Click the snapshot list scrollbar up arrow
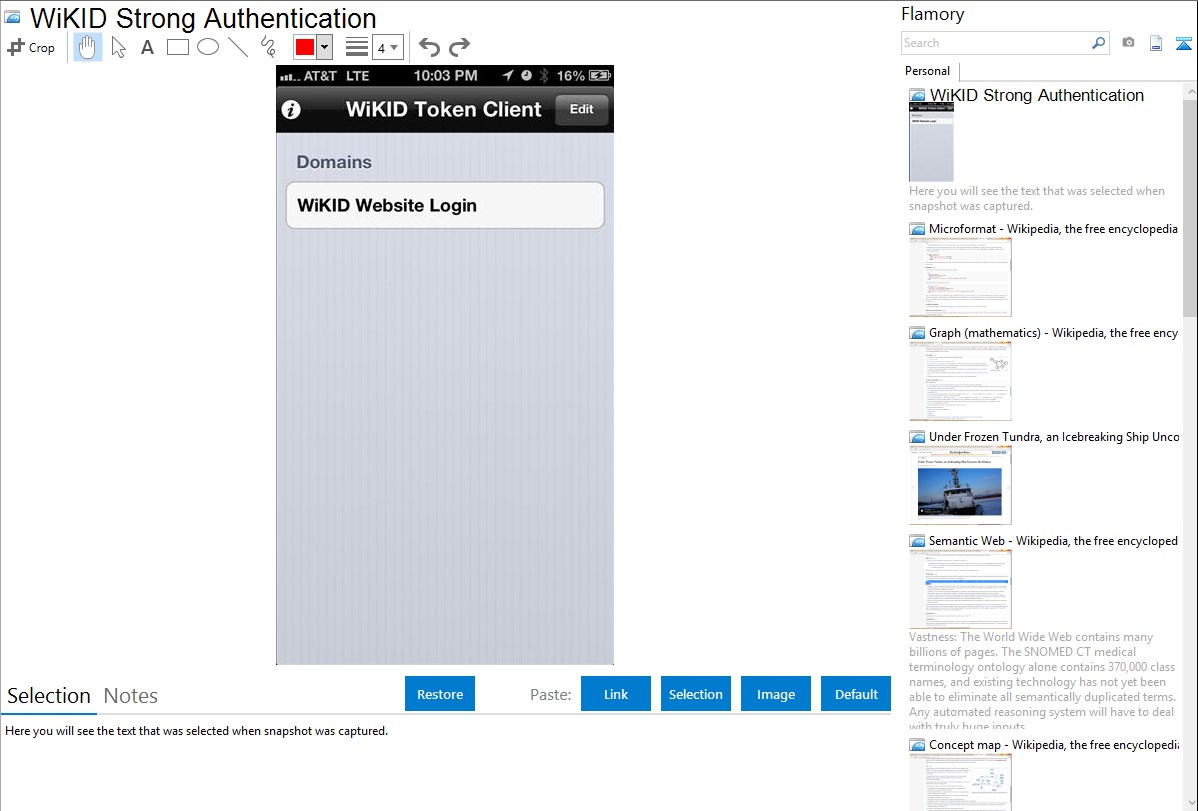This screenshot has height=811, width=1198. [x=1190, y=91]
